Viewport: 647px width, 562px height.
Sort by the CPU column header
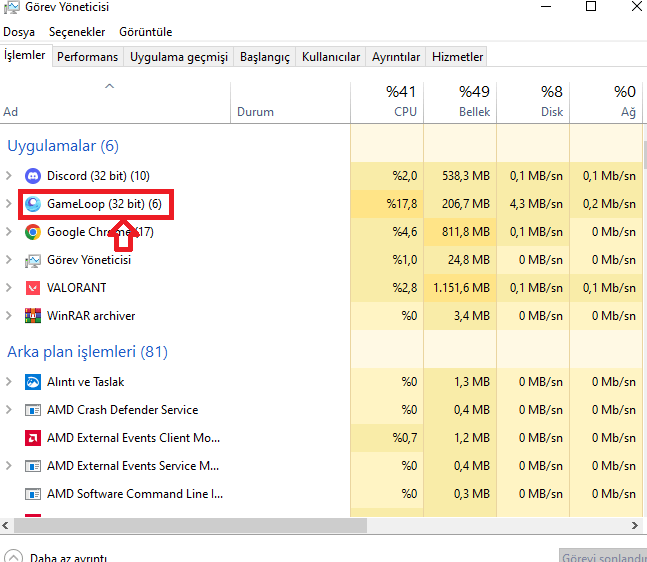pos(387,102)
